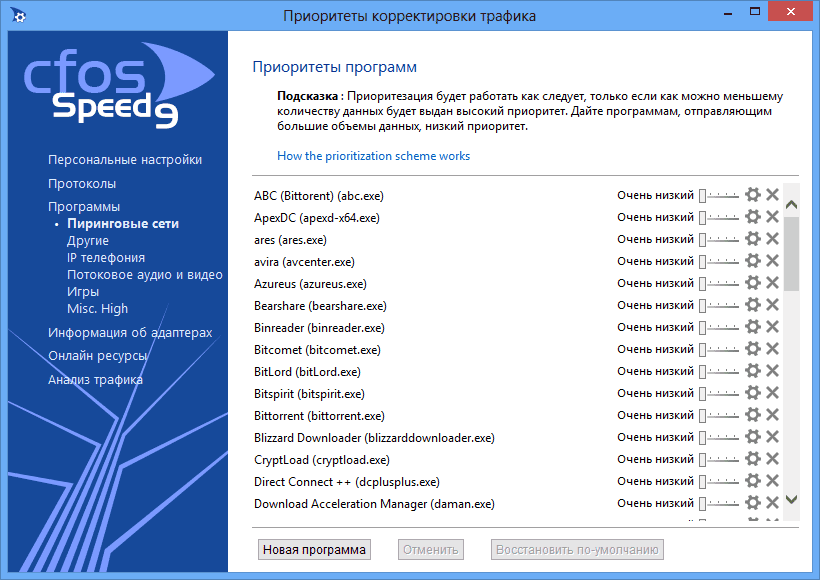Screen dimensions: 820x580
Task: Remove Download Acceleration Manager entry
Action: (772, 503)
